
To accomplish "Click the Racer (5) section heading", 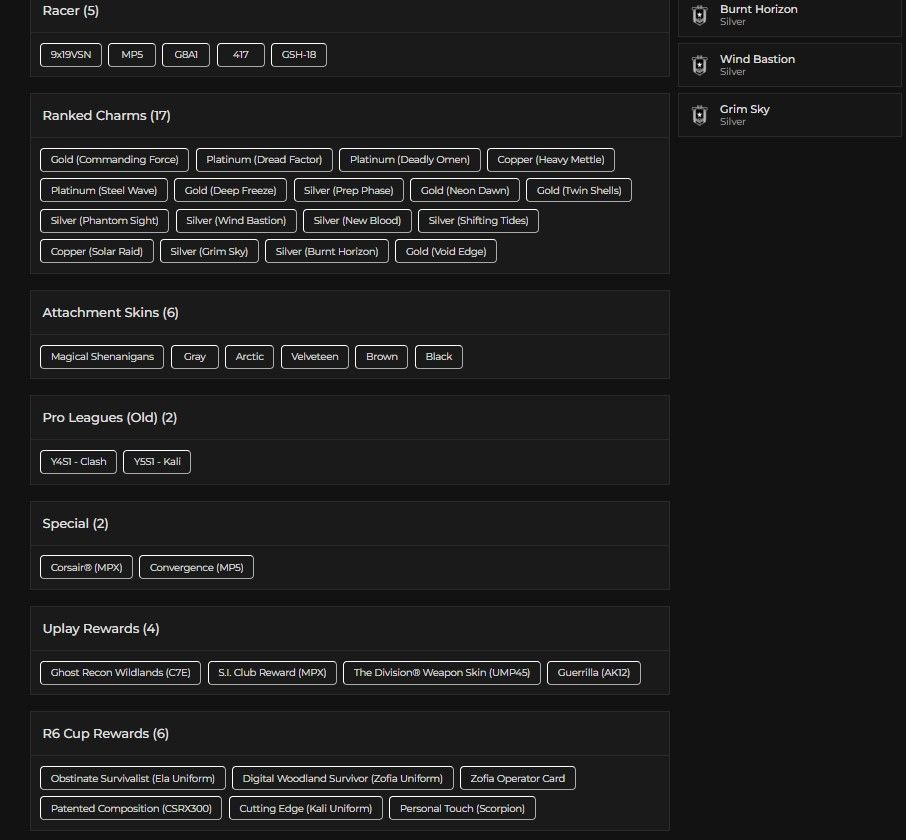I will (x=70, y=10).
